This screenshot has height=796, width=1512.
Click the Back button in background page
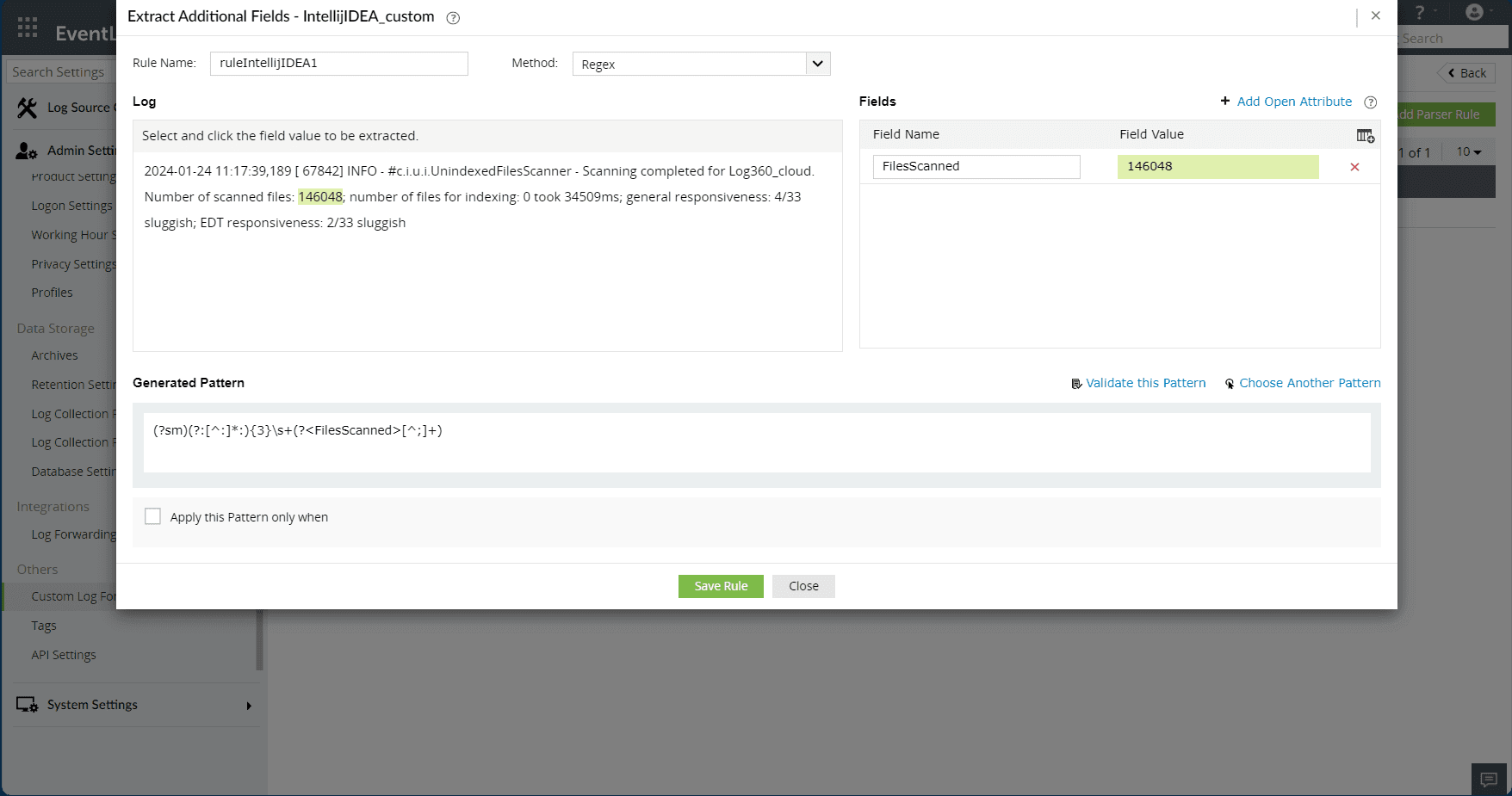tap(1467, 73)
